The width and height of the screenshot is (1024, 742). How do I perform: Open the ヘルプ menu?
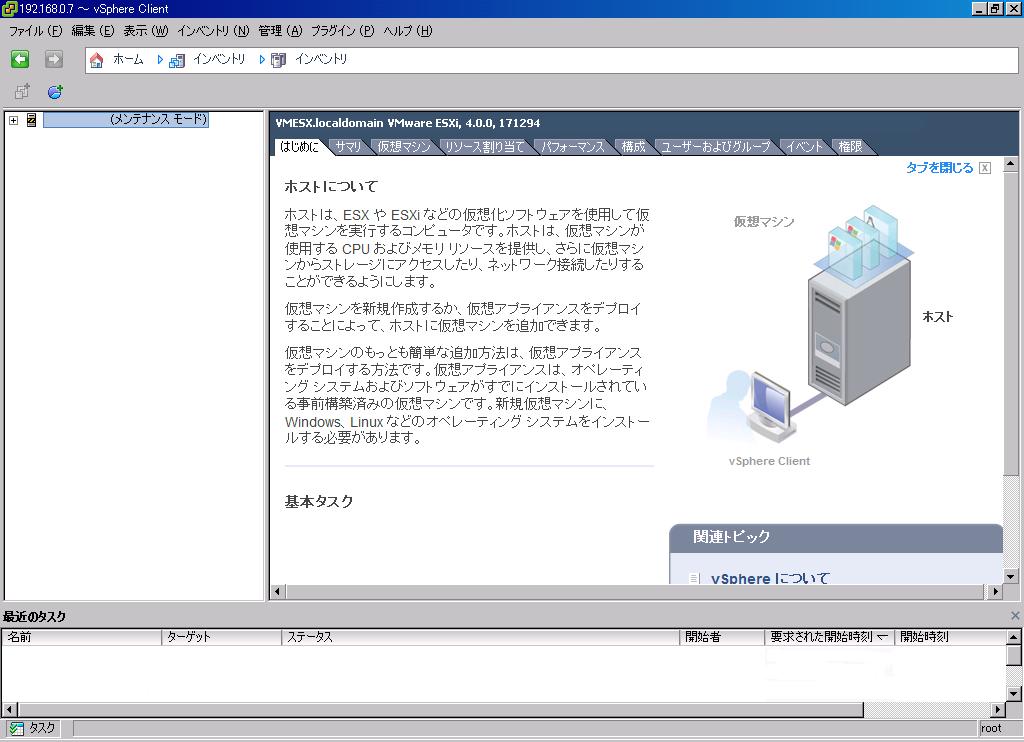(x=408, y=31)
